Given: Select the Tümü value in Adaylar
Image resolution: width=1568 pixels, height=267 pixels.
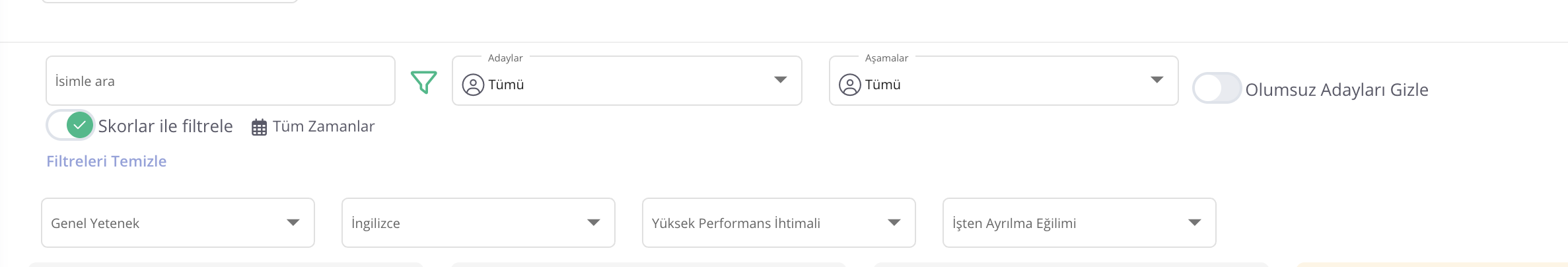Looking at the screenshot, I should coord(506,85).
